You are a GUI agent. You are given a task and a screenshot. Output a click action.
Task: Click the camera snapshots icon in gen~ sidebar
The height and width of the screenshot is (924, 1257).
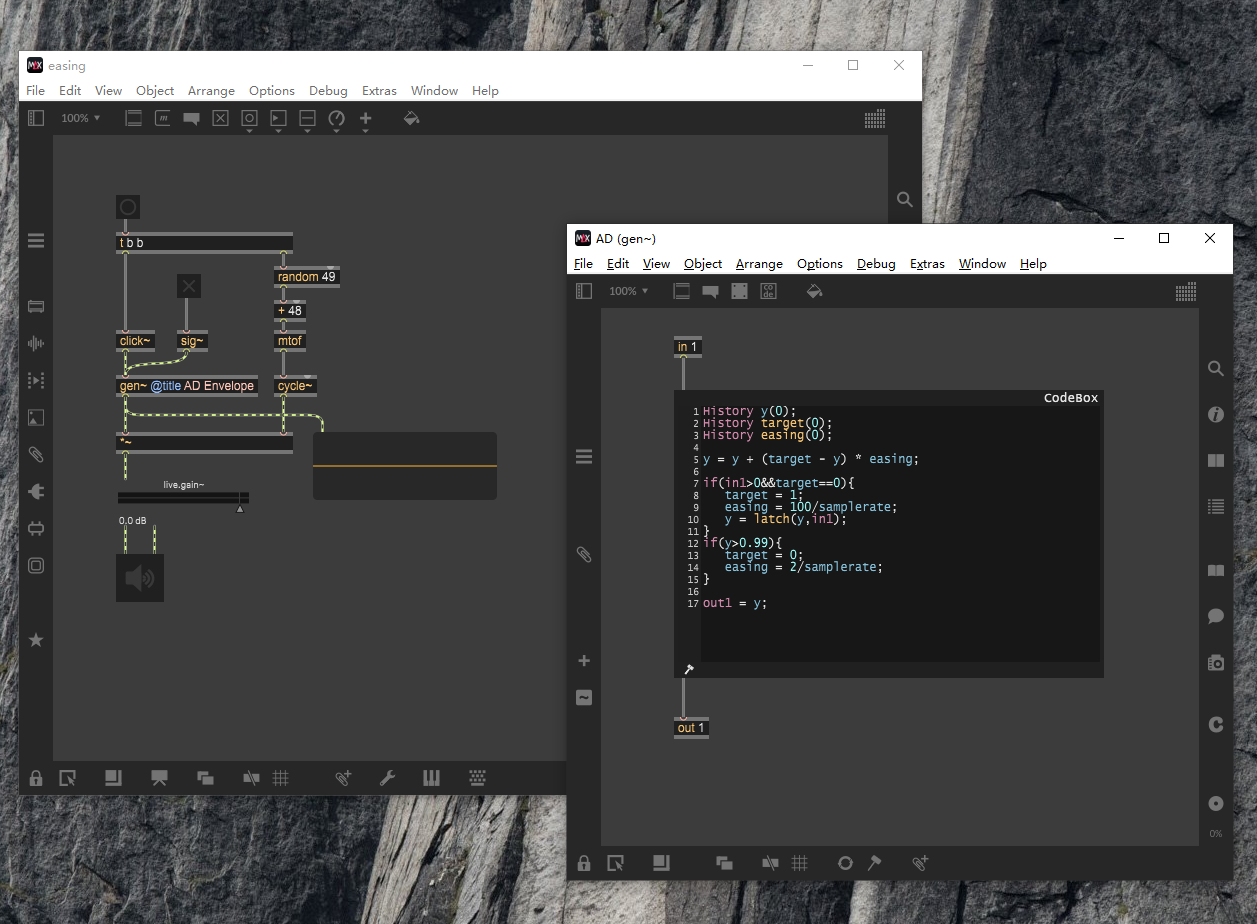(1216, 662)
